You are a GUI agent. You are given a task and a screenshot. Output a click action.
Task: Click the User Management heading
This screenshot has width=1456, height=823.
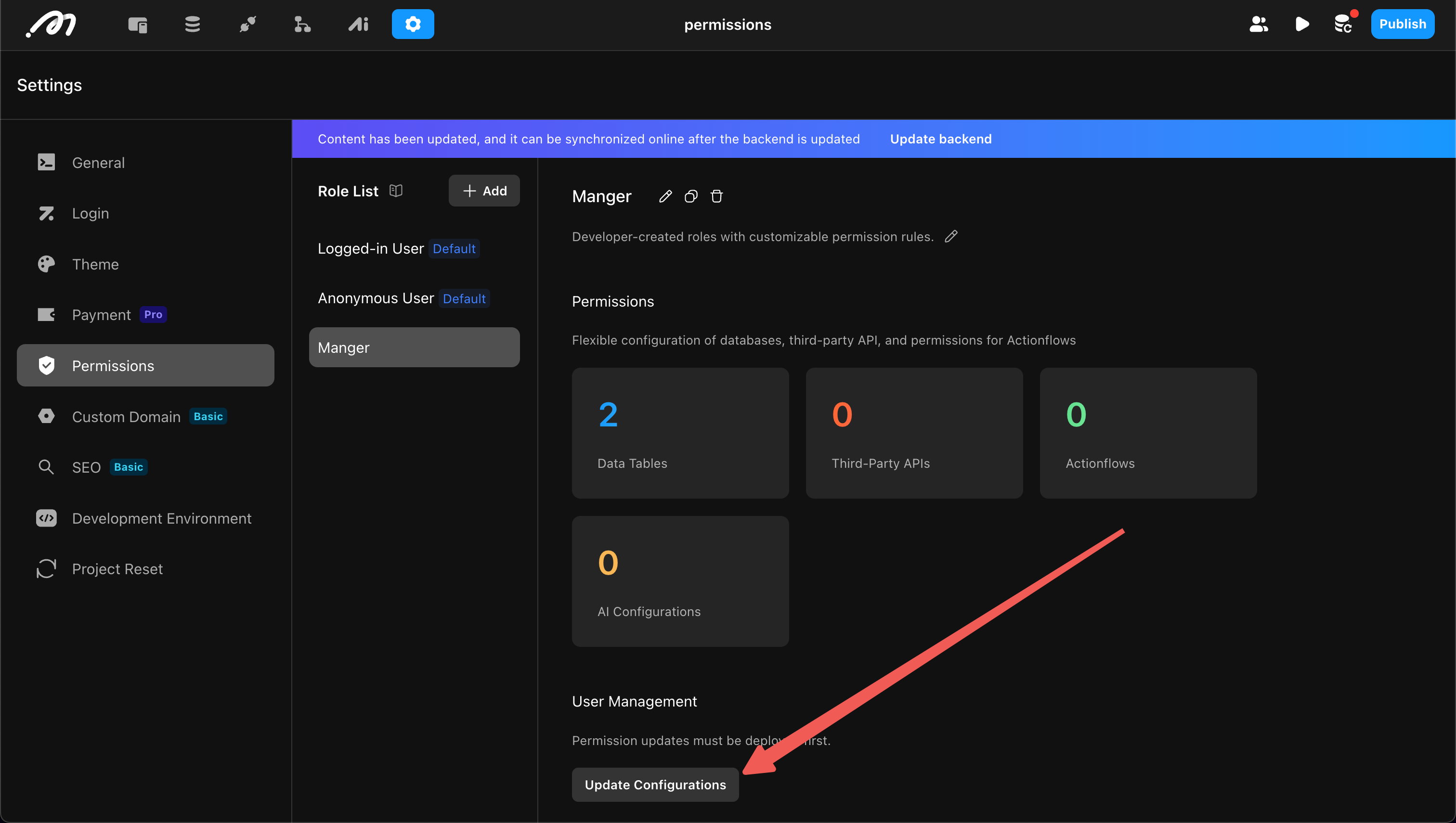click(635, 701)
